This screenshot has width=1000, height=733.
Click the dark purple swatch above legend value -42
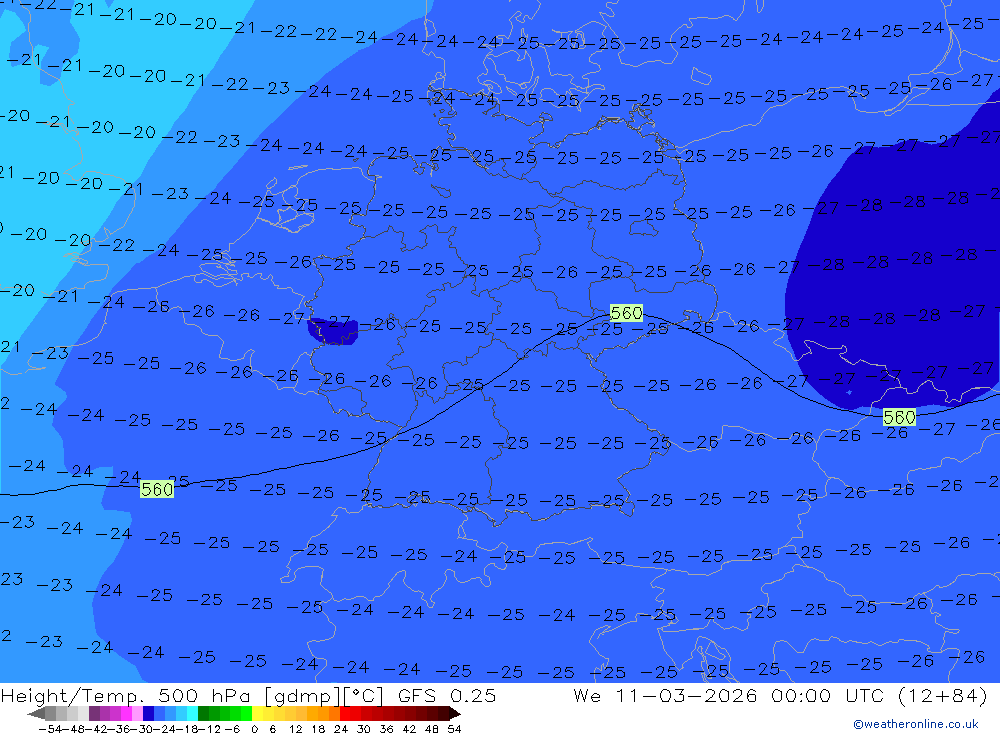[94, 713]
